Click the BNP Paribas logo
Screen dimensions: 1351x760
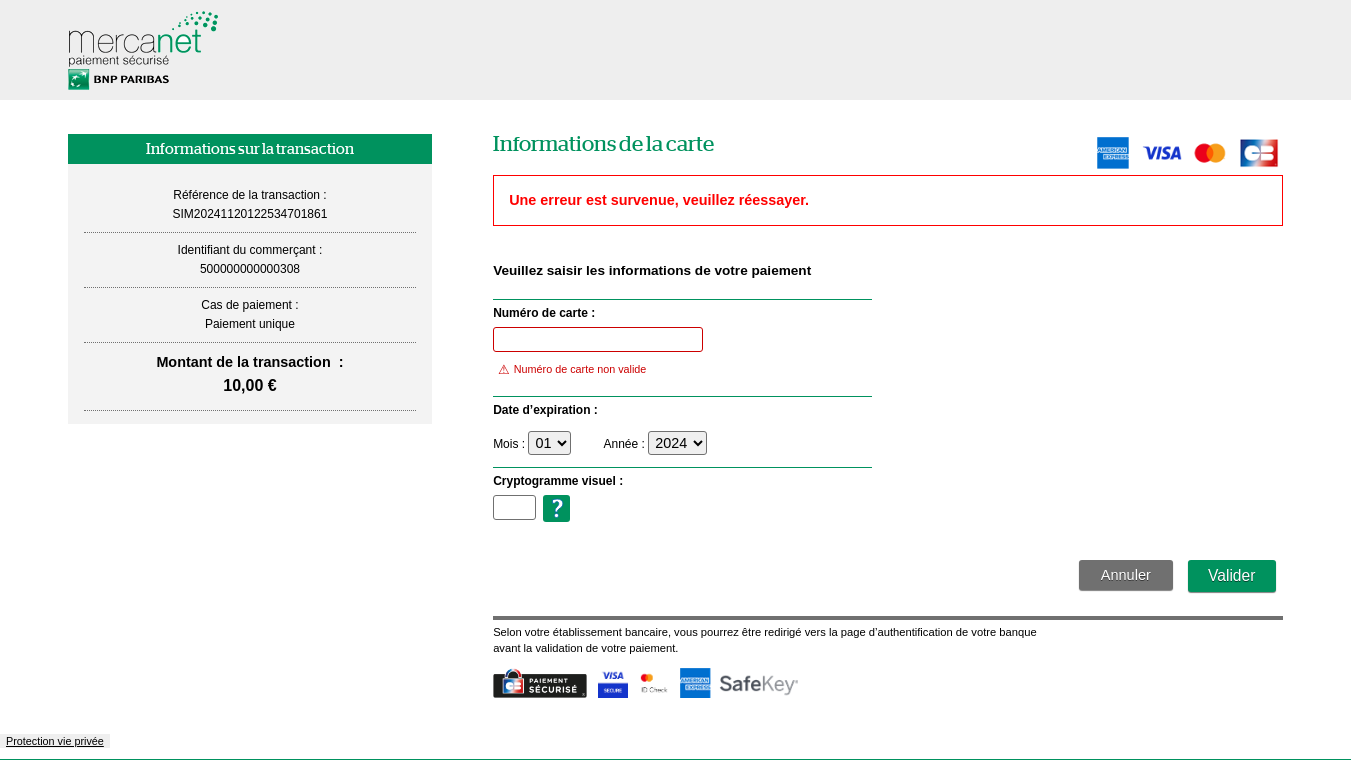119,80
